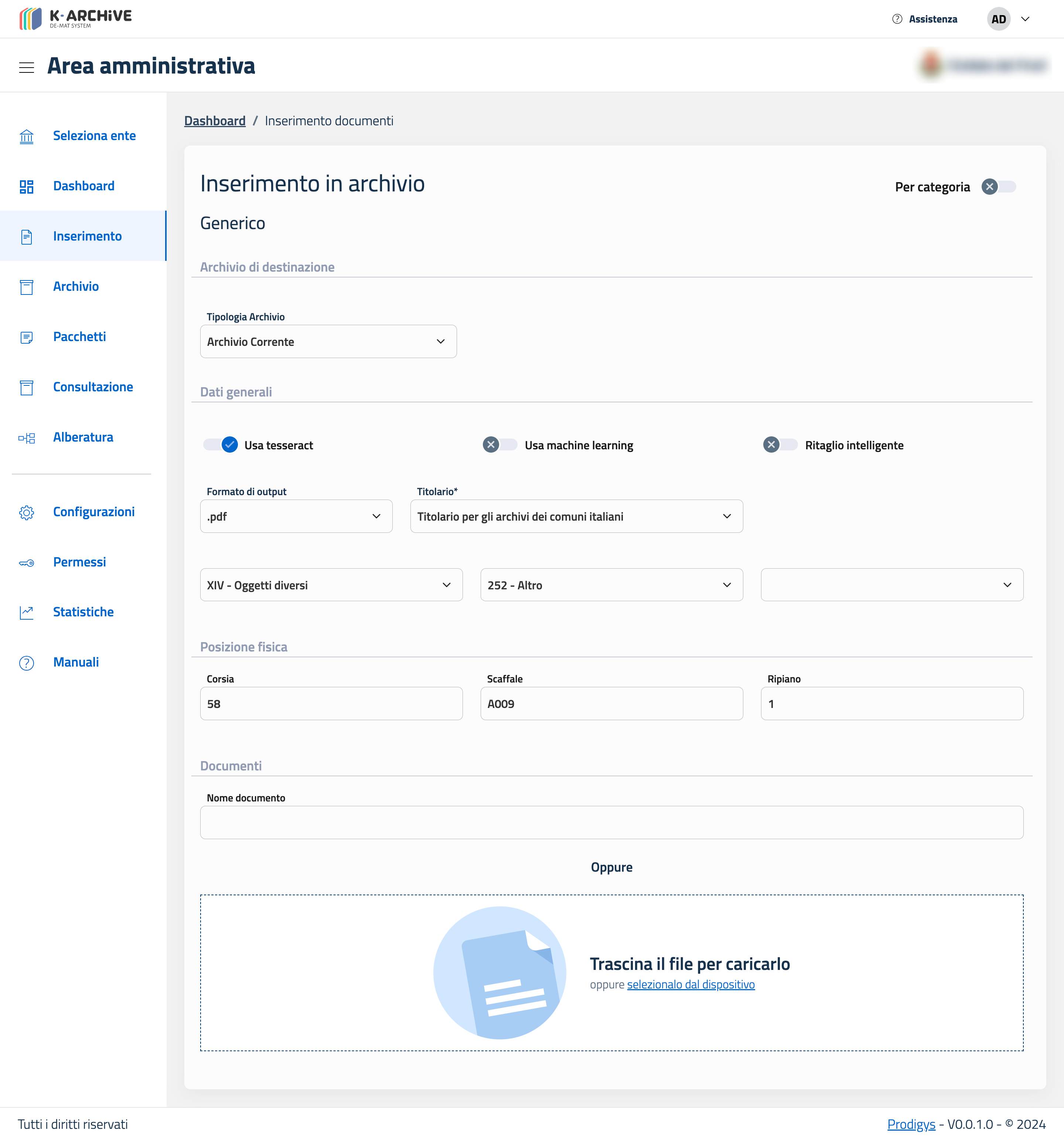The height and width of the screenshot is (1141, 1064).
Task: Open the Tipologia Archivio dropdown
Action: pyautogui.click(x=328, y=341)
